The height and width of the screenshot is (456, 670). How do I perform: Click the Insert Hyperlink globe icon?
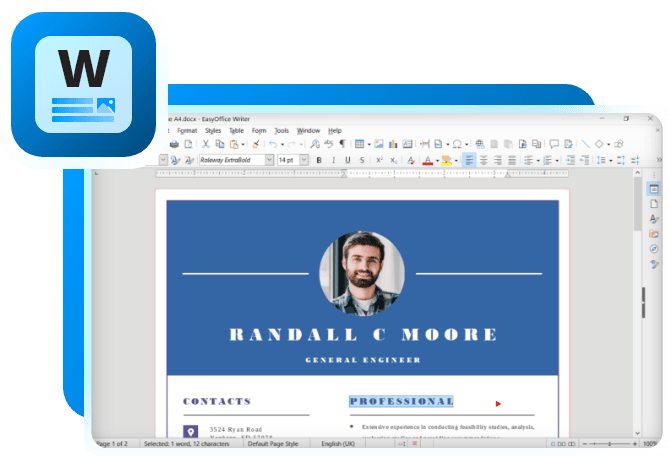(x=480, y=145)
